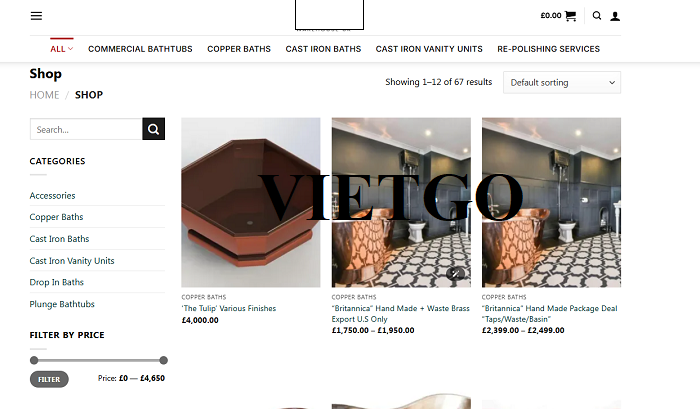The width and height of the screenshot is (700, 409).
Task: Open the Commercial Bathtubs menu item
Action: click(x=140, y=49)
